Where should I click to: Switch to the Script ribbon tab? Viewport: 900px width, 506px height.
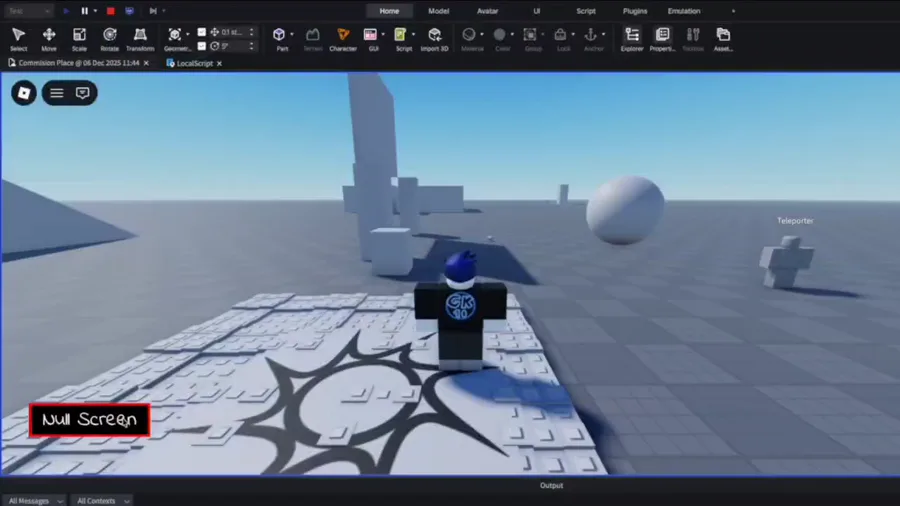pyautogui.click(x=586, y=11)
